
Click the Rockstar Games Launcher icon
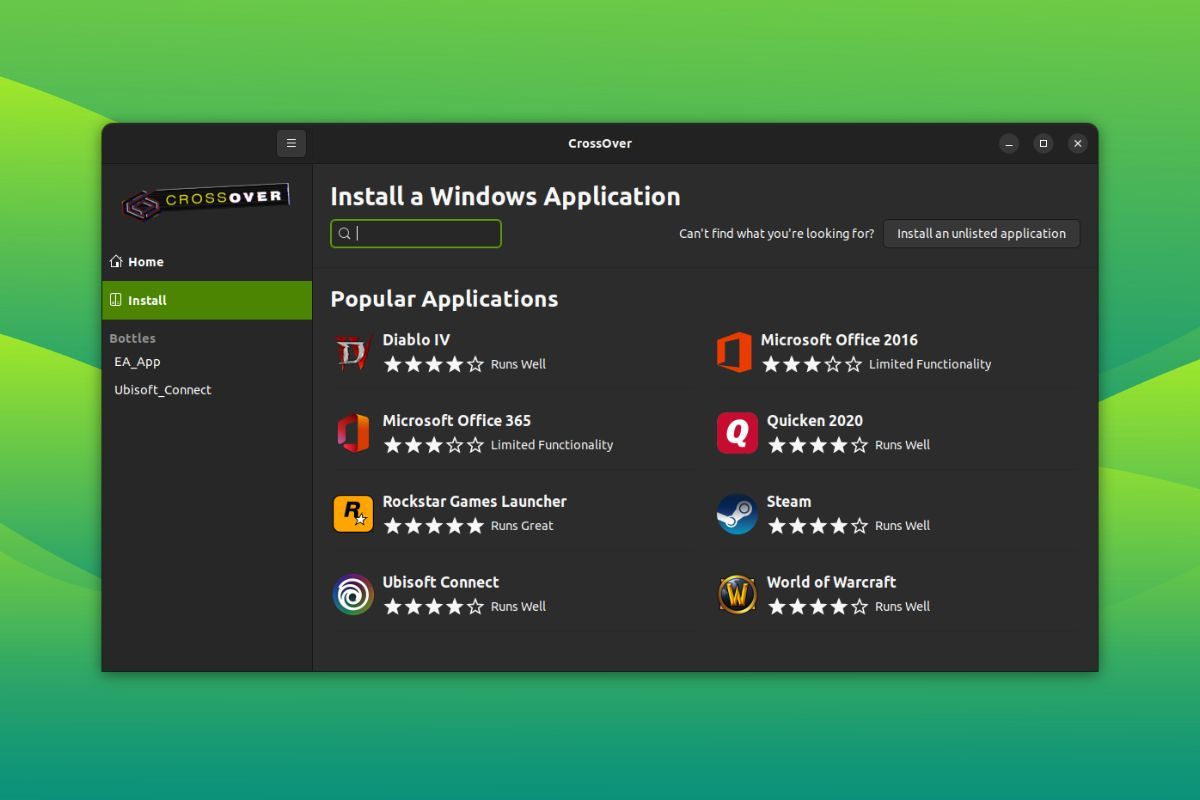352,514
